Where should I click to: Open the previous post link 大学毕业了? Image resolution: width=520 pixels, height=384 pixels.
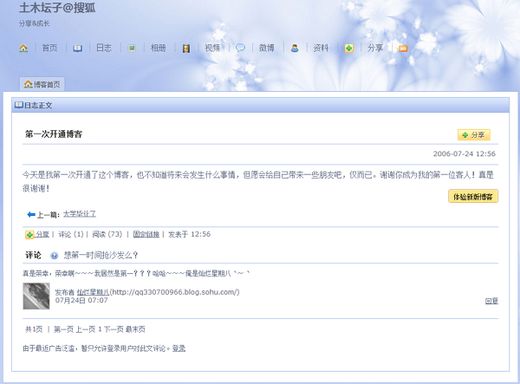[80, 214]
